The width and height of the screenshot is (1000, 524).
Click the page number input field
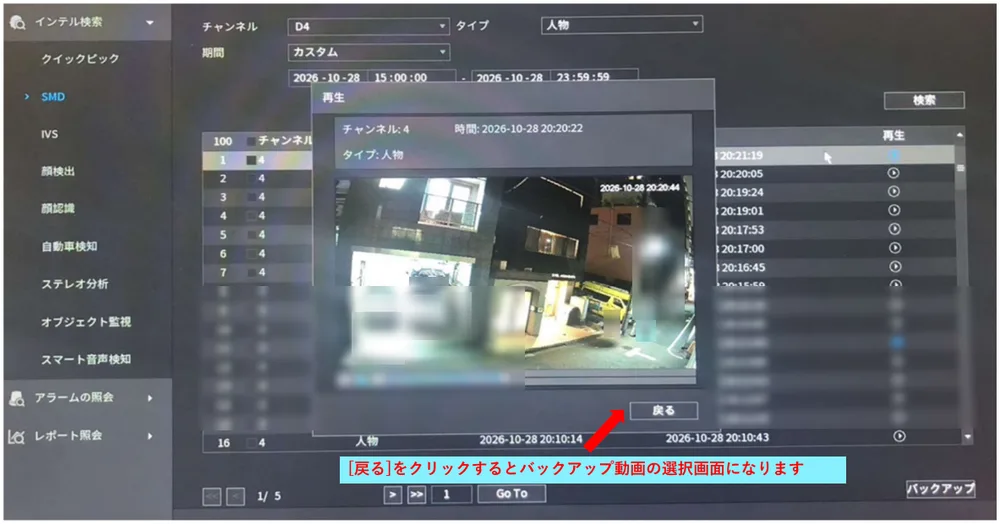(x=452, y=494)
